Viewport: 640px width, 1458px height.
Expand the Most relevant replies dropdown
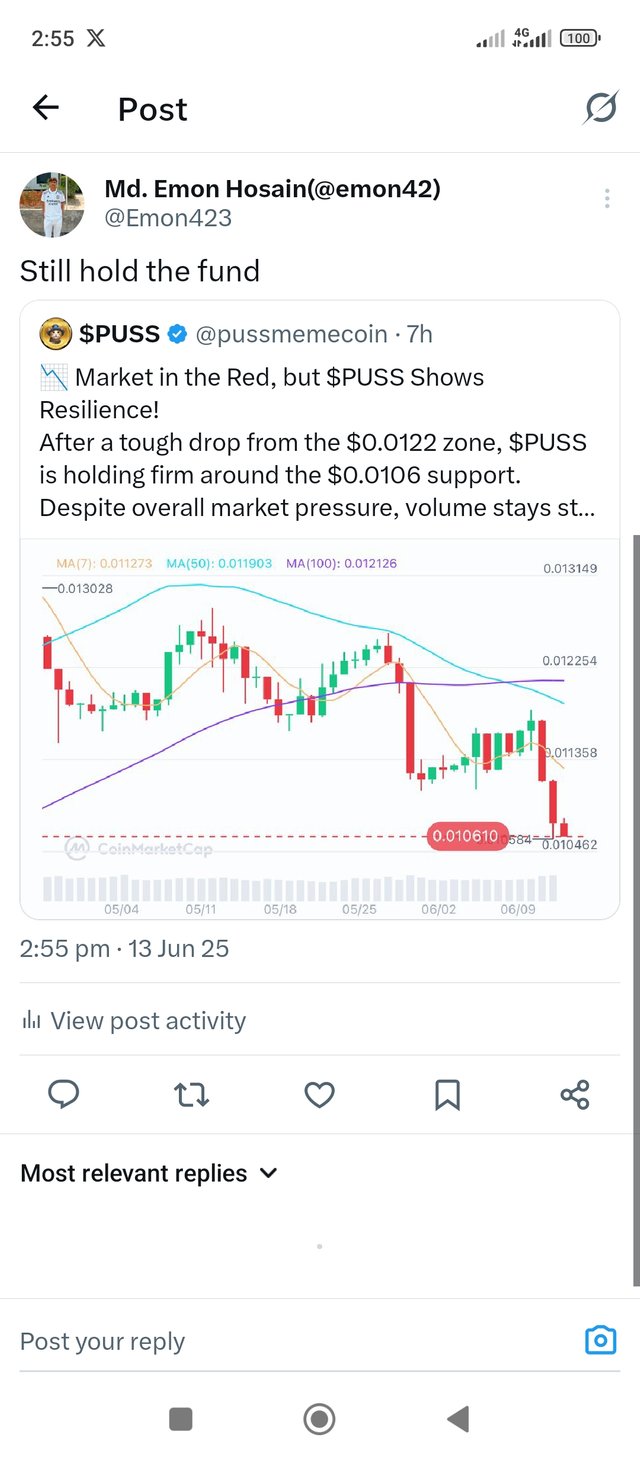coord(149,1173)
